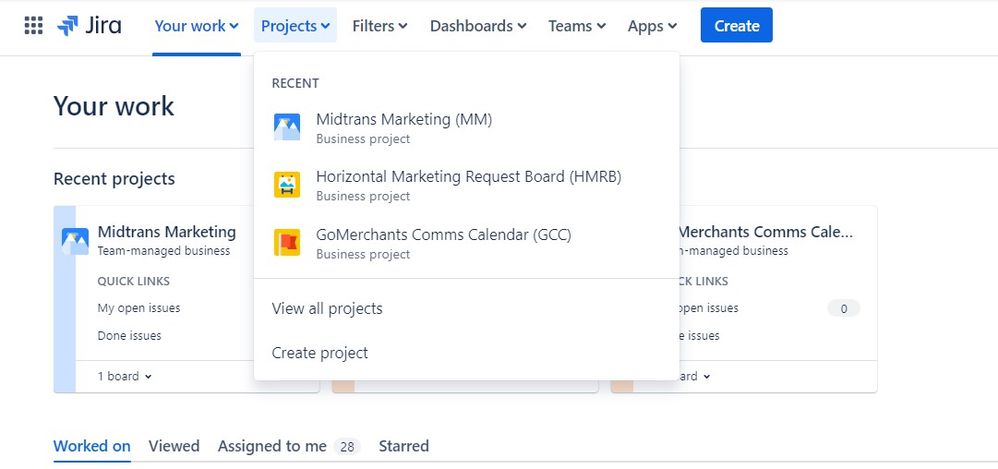Open the app switcher grid icon
Image resolution: width=998 pixels, height=469 pixels.
(x=33, y=25)
